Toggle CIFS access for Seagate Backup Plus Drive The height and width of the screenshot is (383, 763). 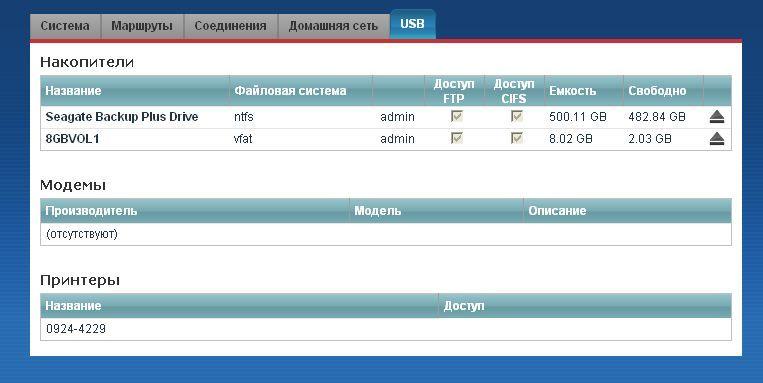coord(516,116)
